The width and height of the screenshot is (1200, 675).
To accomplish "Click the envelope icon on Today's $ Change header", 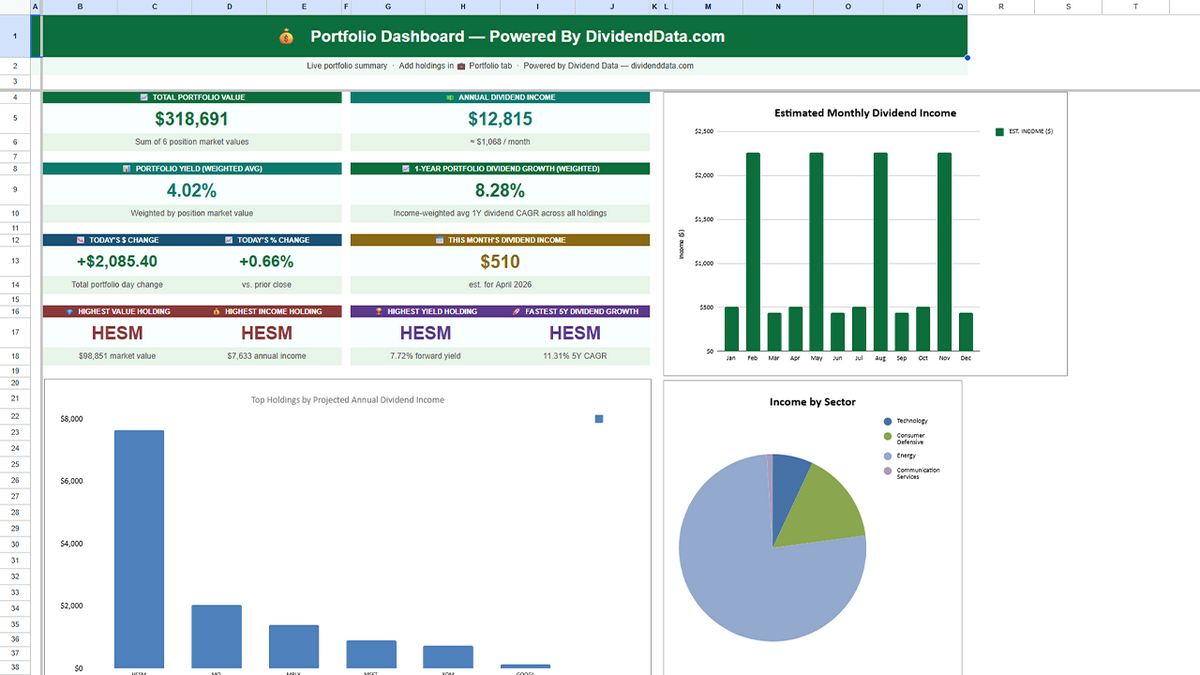I will [79, 239].
